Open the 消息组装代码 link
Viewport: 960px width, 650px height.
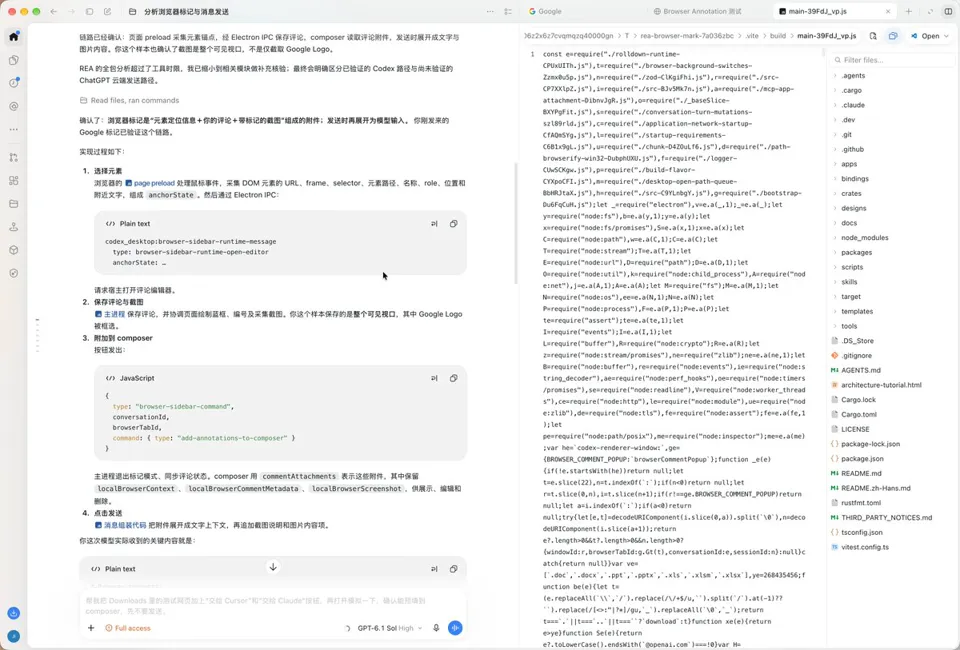(x=120, y=525)
